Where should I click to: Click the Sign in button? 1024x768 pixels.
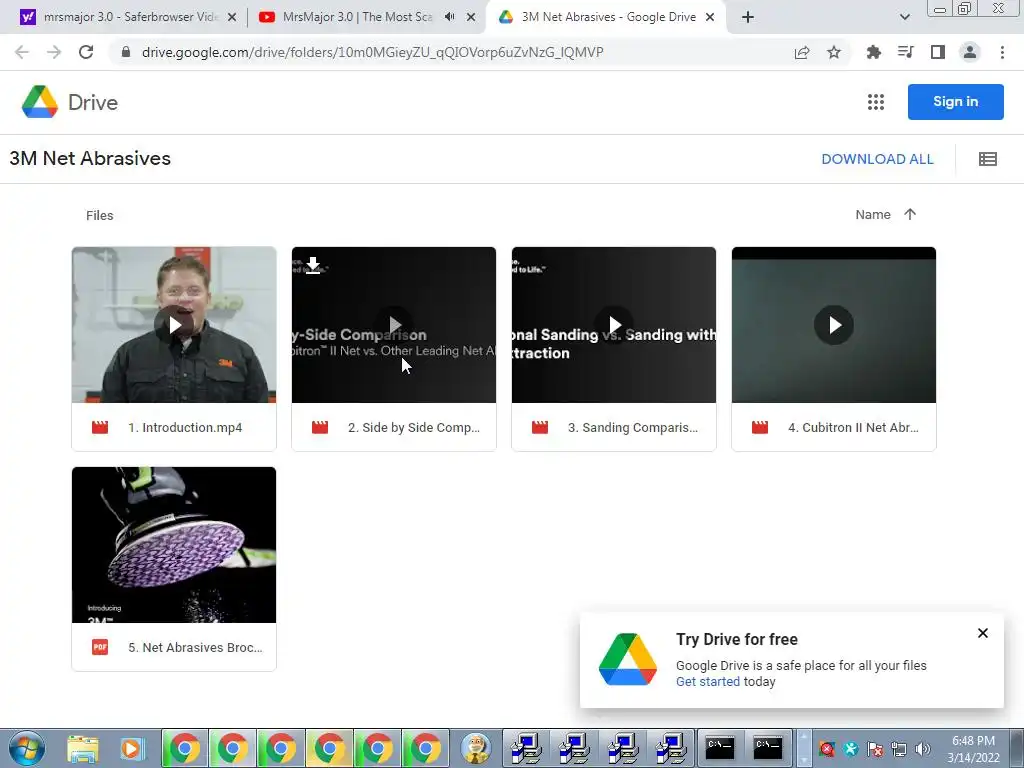(955, 102)
